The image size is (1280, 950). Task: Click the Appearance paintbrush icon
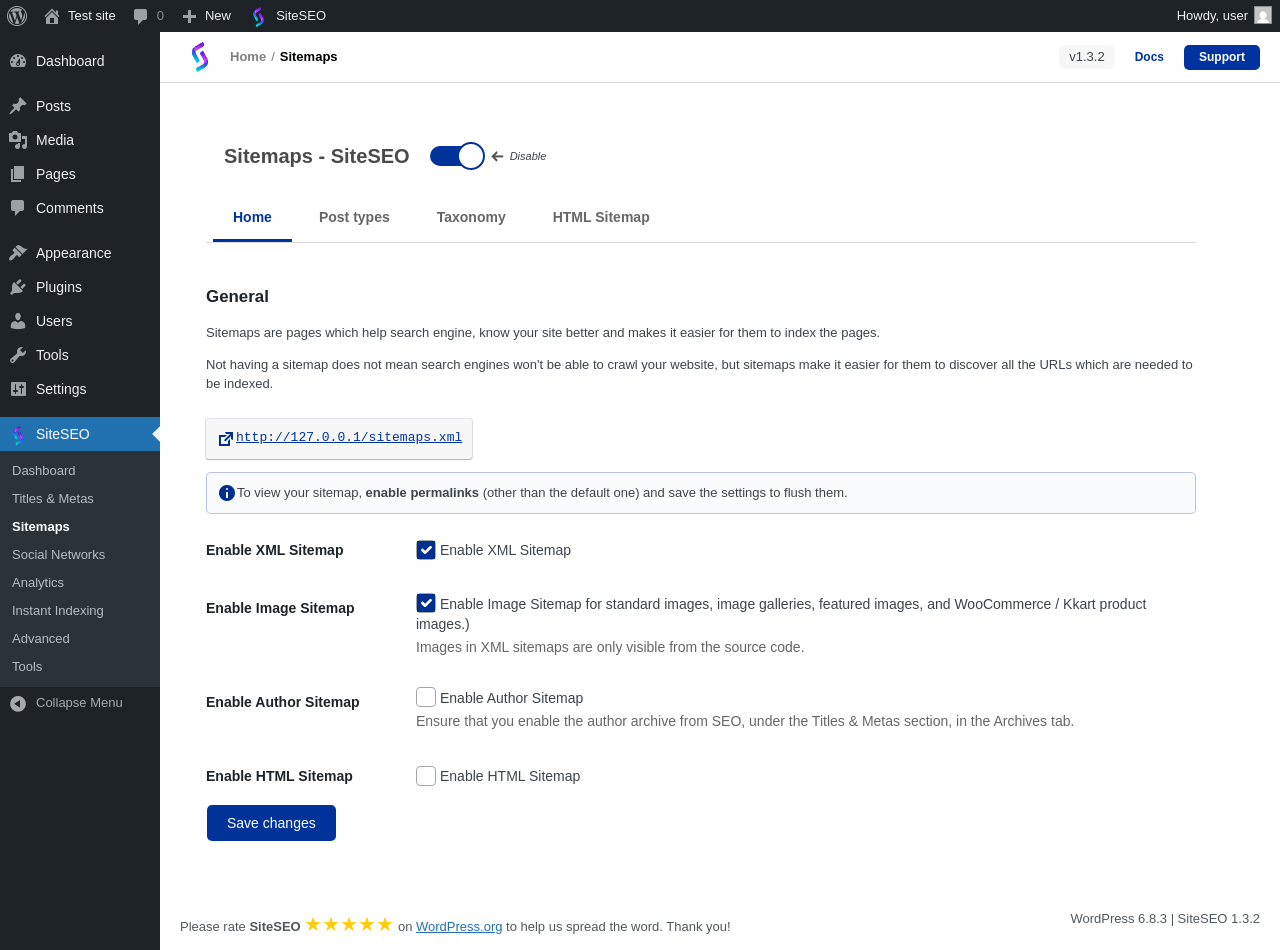18,253
